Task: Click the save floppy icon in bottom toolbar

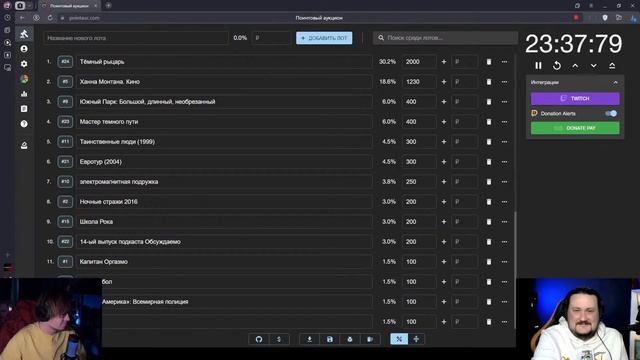Action: pyautogui.click(x=329, y=339)
